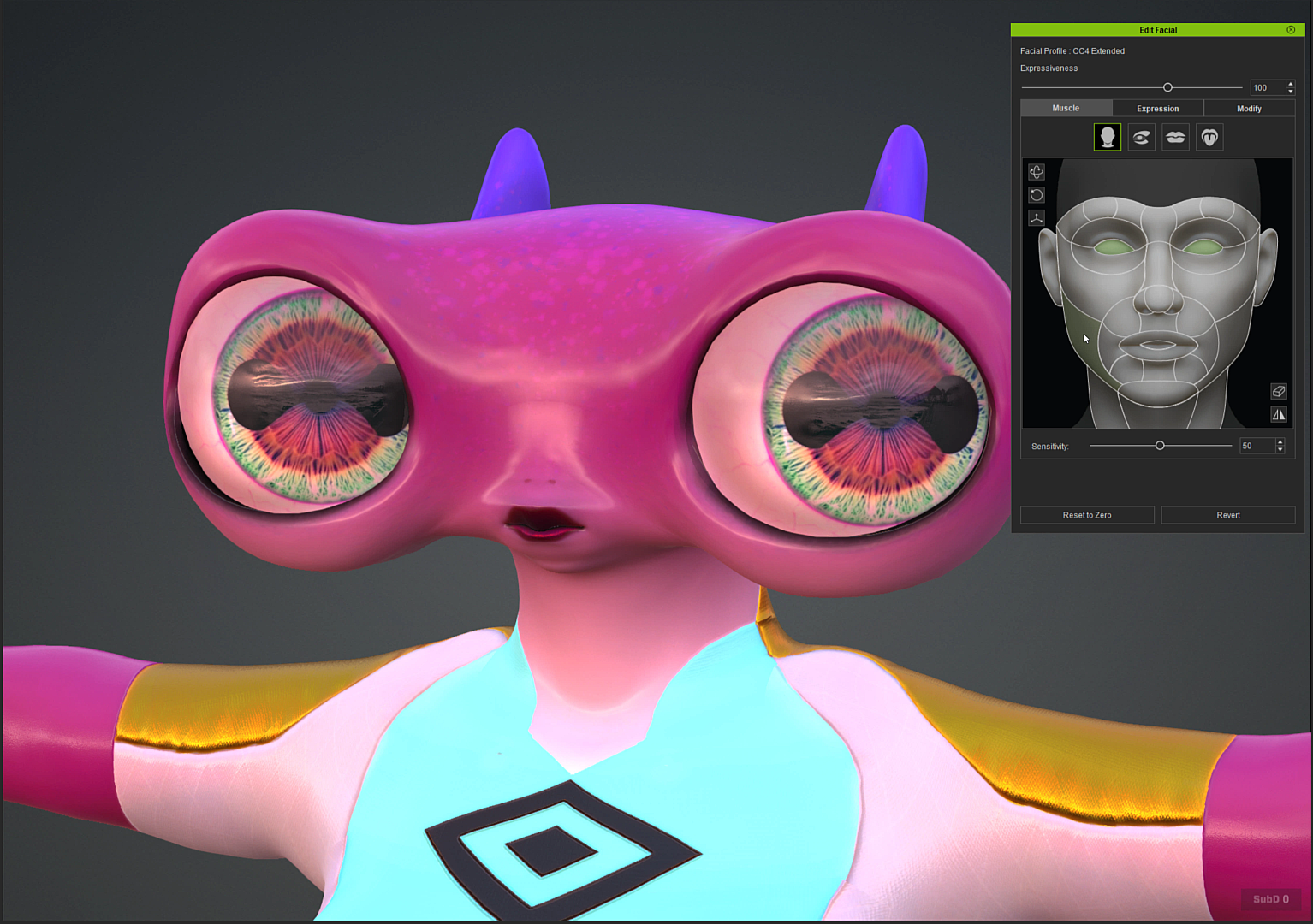Toggle the mirror symmetry icon
This screenshot has height=924, width=1313.
[x=1279, y=414]
